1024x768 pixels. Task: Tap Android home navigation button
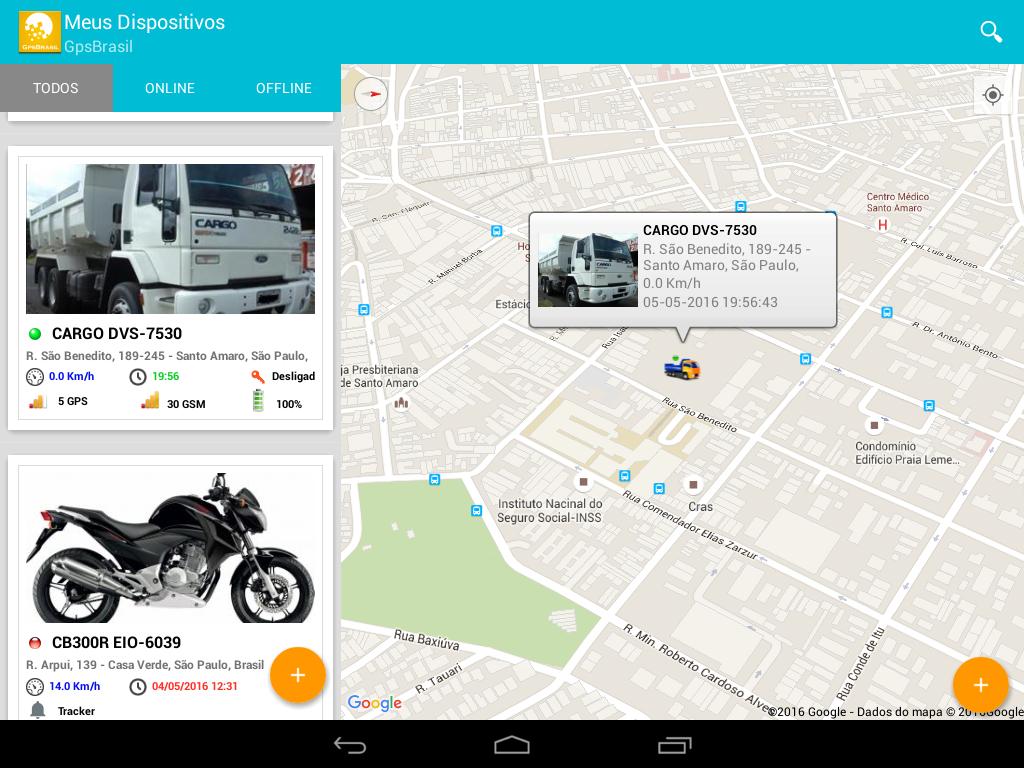coord(511,745)
